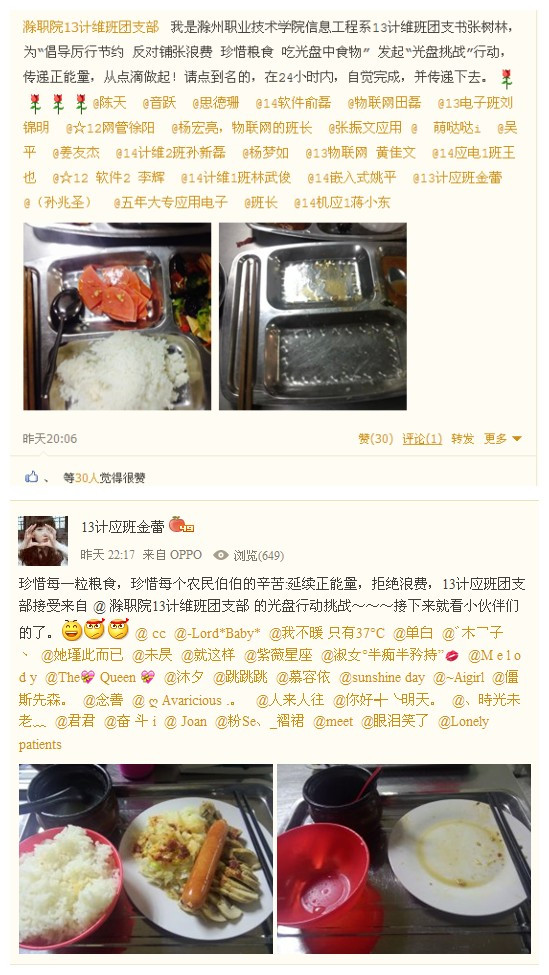
Task: Click the thumbs-up like icon
Action: 31,477
